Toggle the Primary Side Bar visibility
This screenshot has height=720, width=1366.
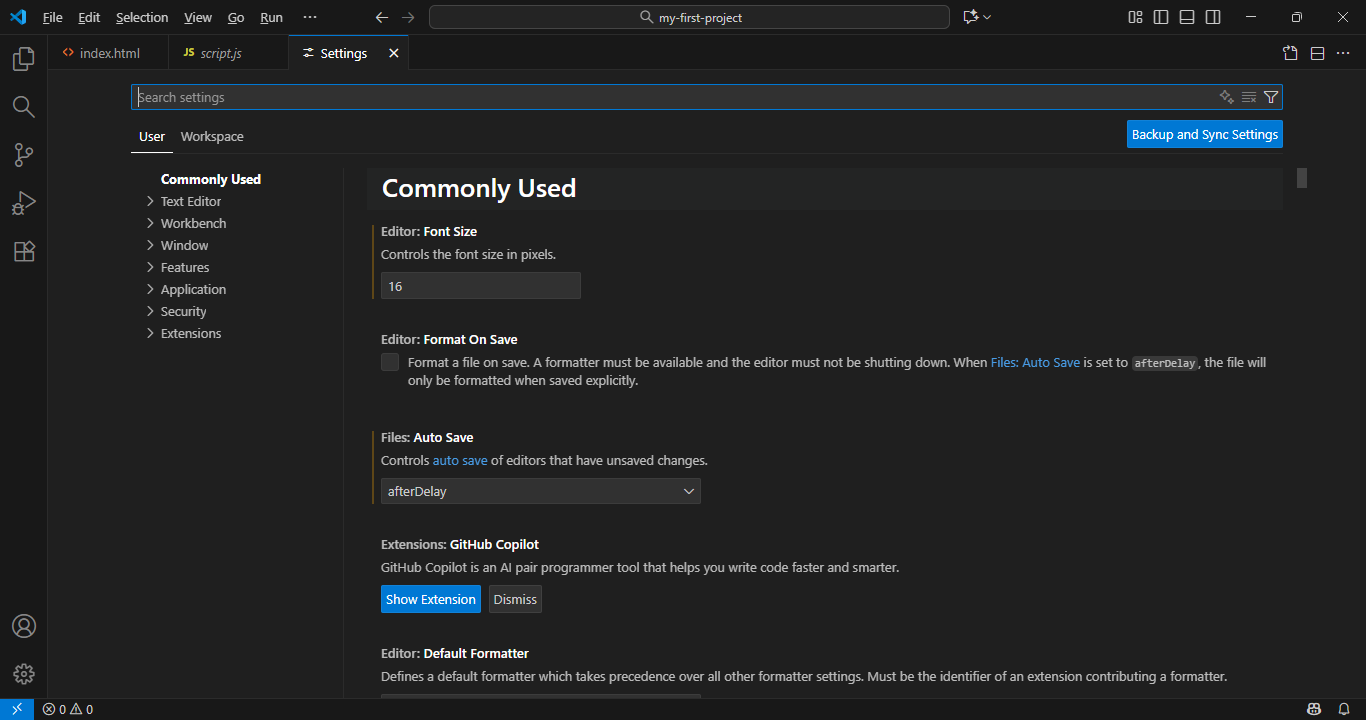1160,16
